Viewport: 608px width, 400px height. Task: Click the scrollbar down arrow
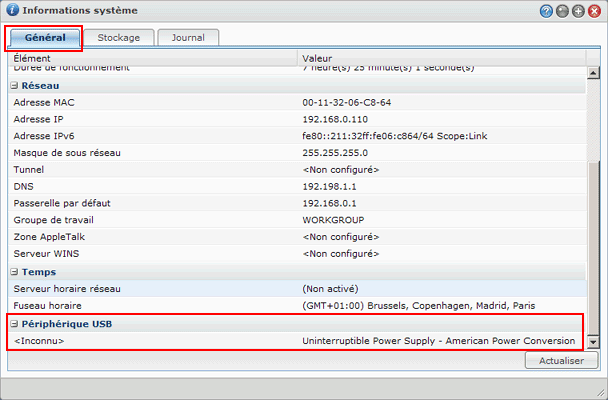[x=593, y=341]
